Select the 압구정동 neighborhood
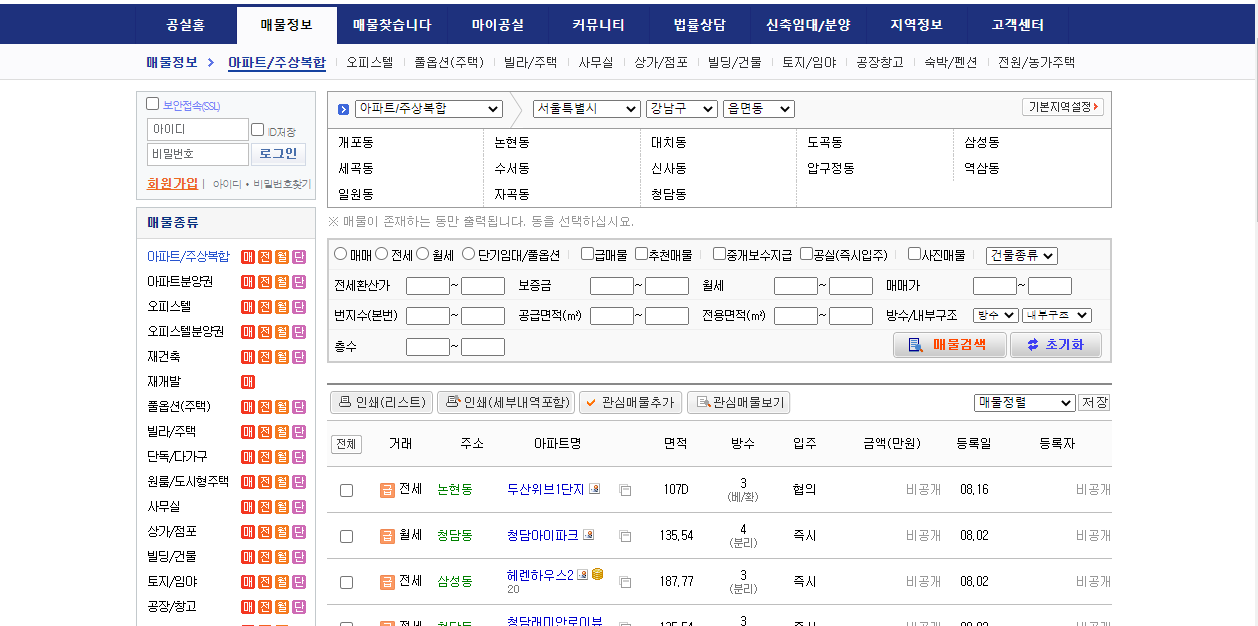The image size is (1258, 626). point(831,168)
